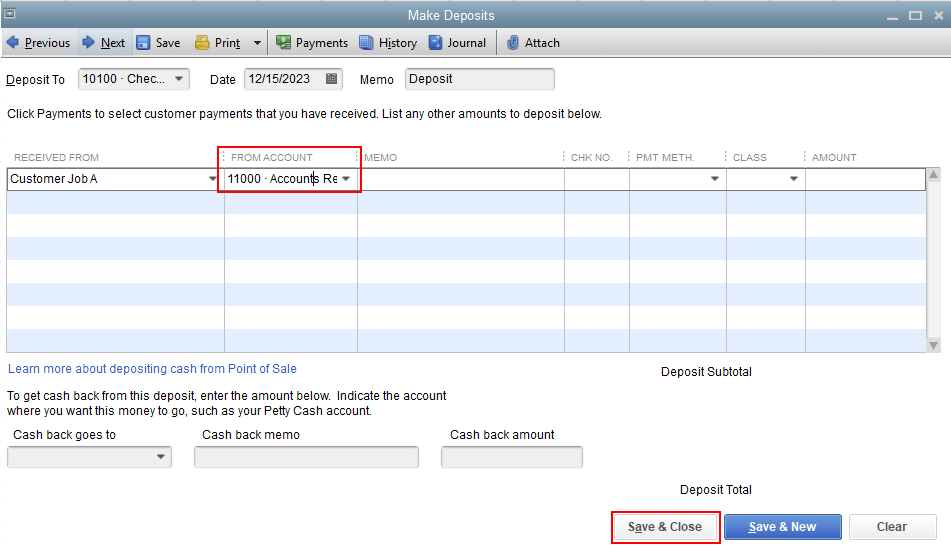Click the scroll up arrow of deposit table
The image size is (951, 555).
tap(934, 175)
